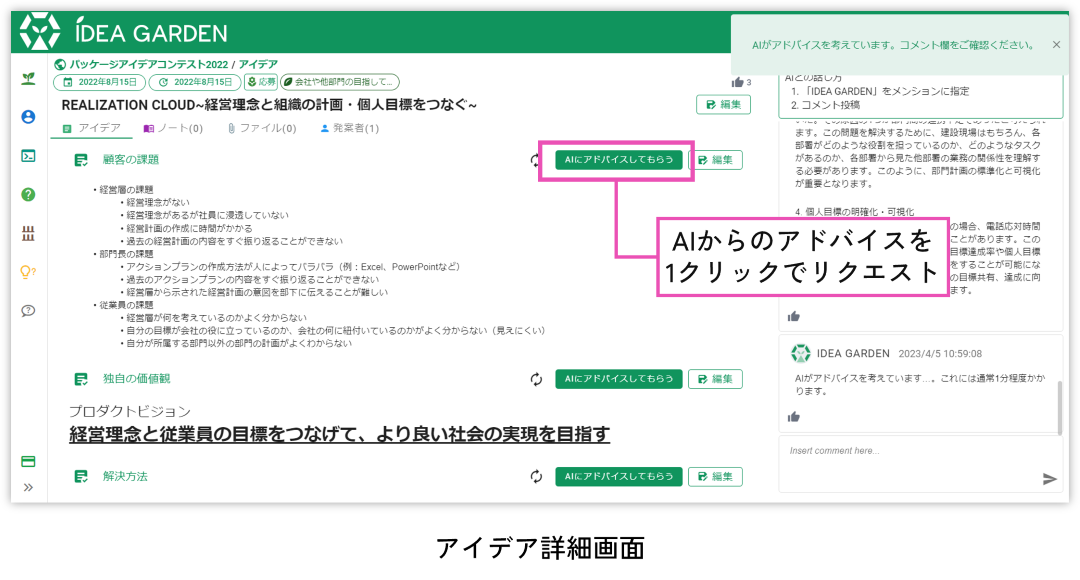Image resolution: width=1080 pixels, height=580 pixels.
Task: Switch to the ファイル(0) tab
Action: (x=262, y=128)
